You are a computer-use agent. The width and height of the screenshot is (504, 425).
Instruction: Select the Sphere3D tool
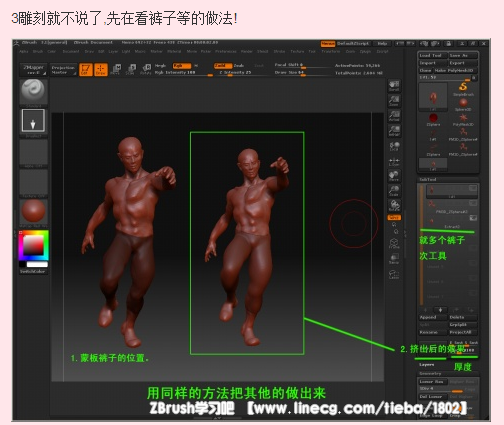(463, 104)
